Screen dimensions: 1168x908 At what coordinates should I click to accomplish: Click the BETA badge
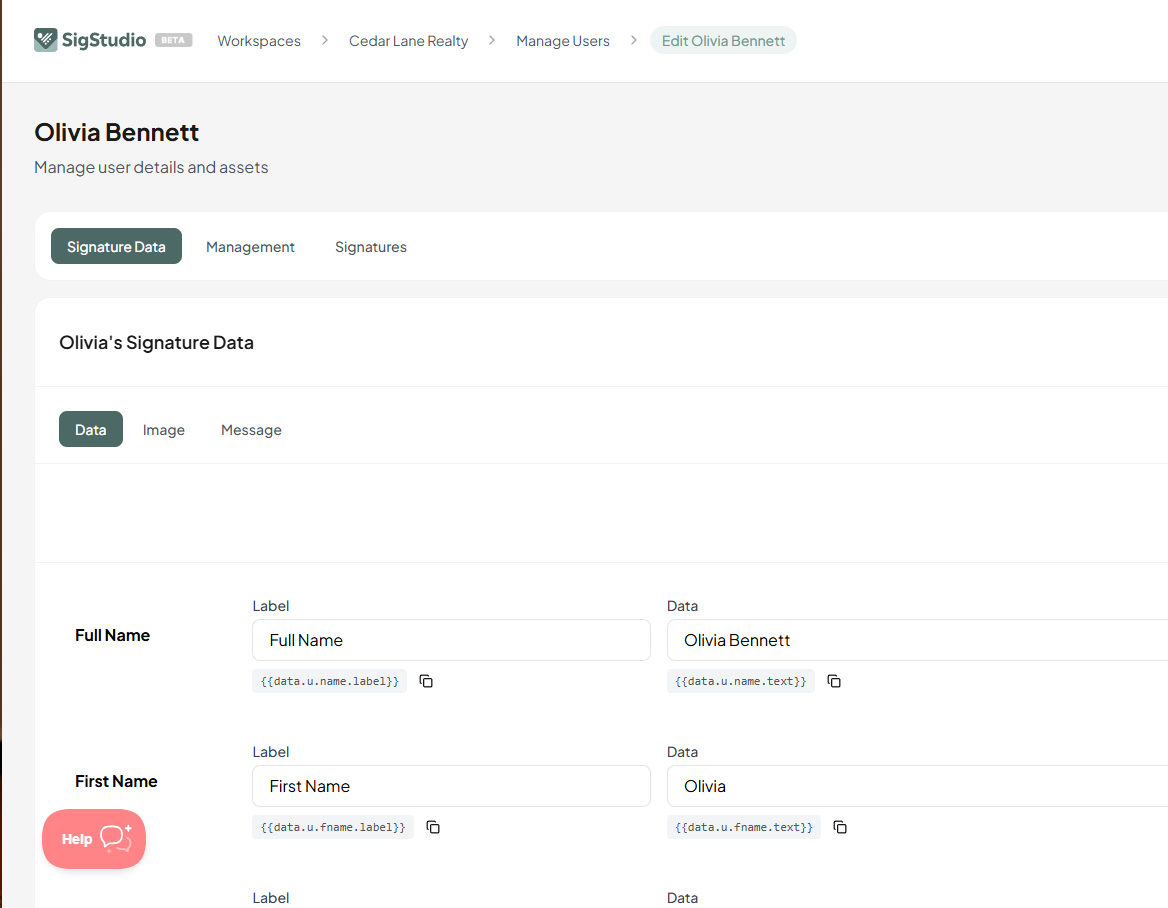coord(174,40)
